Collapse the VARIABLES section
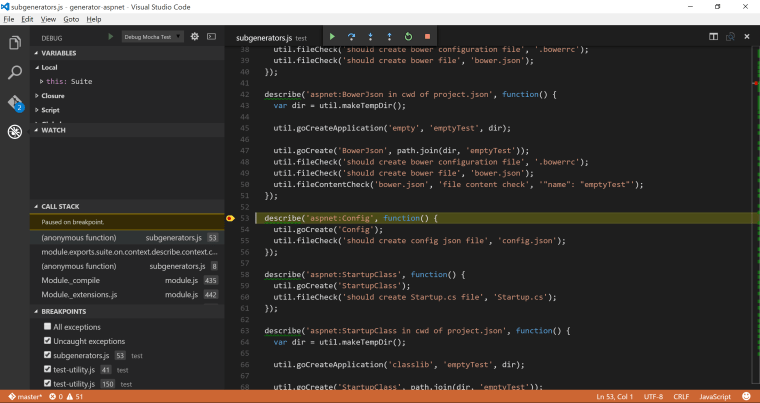 (x=127, y=53)
